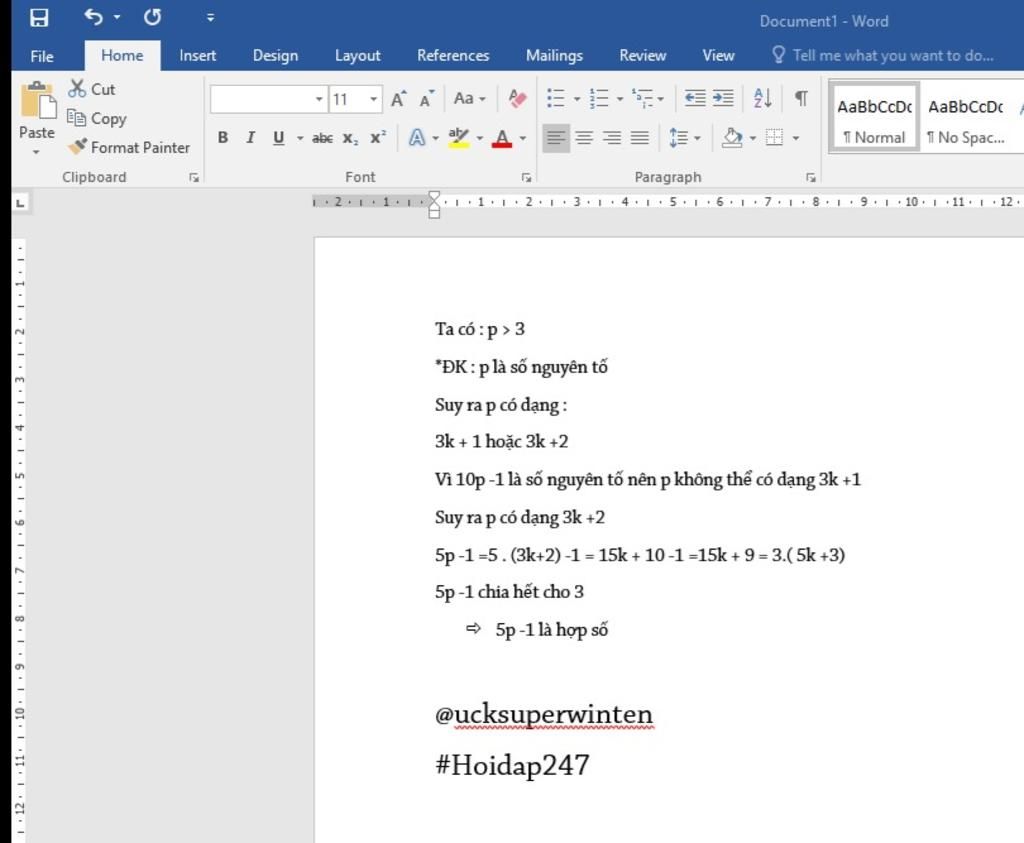Screen dimensions: 1024x843
Task: Toggle Italic formatting
Action: click(250, 138)
